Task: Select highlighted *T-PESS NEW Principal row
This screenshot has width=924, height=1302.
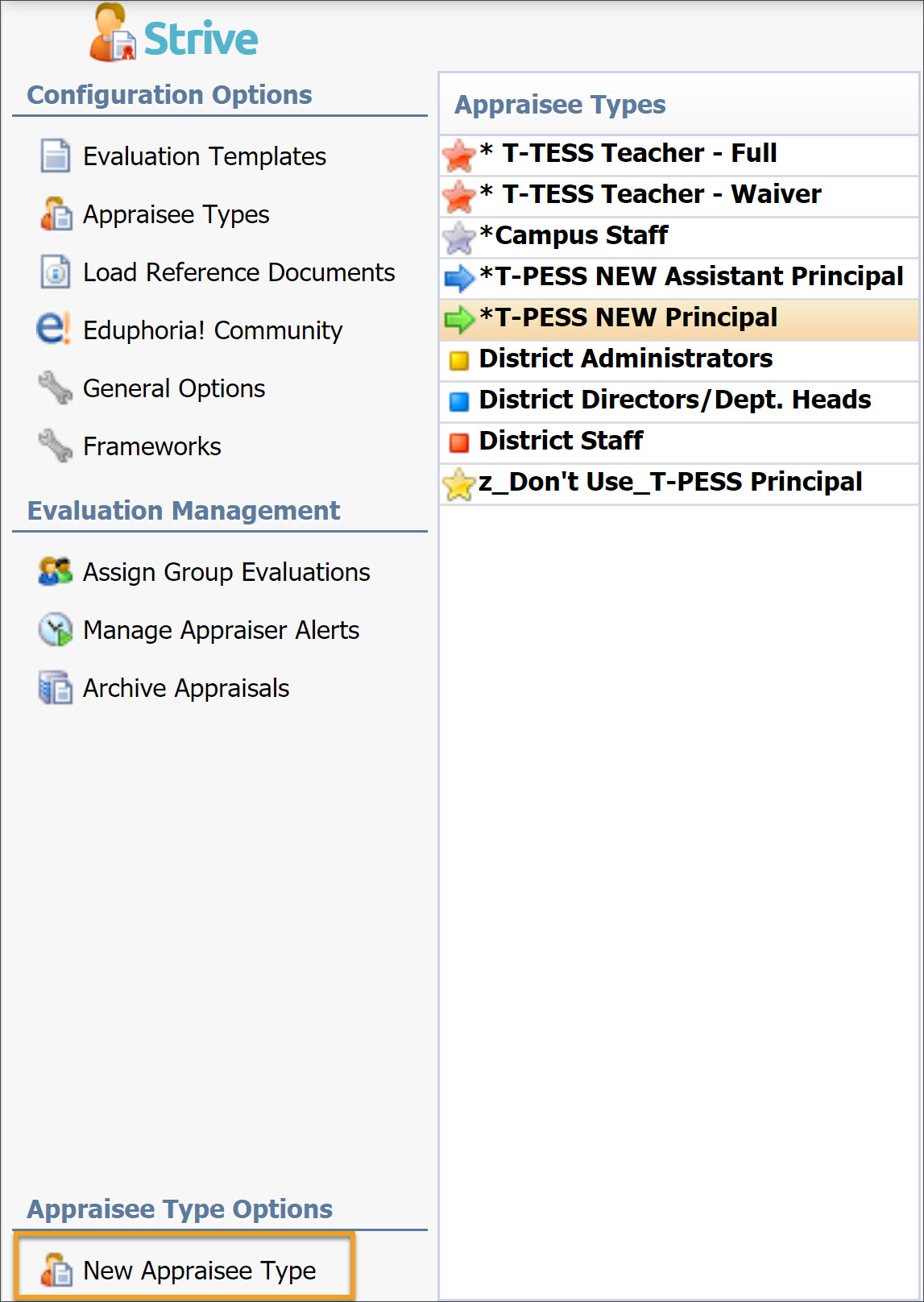Action: [x=679, y=318]
